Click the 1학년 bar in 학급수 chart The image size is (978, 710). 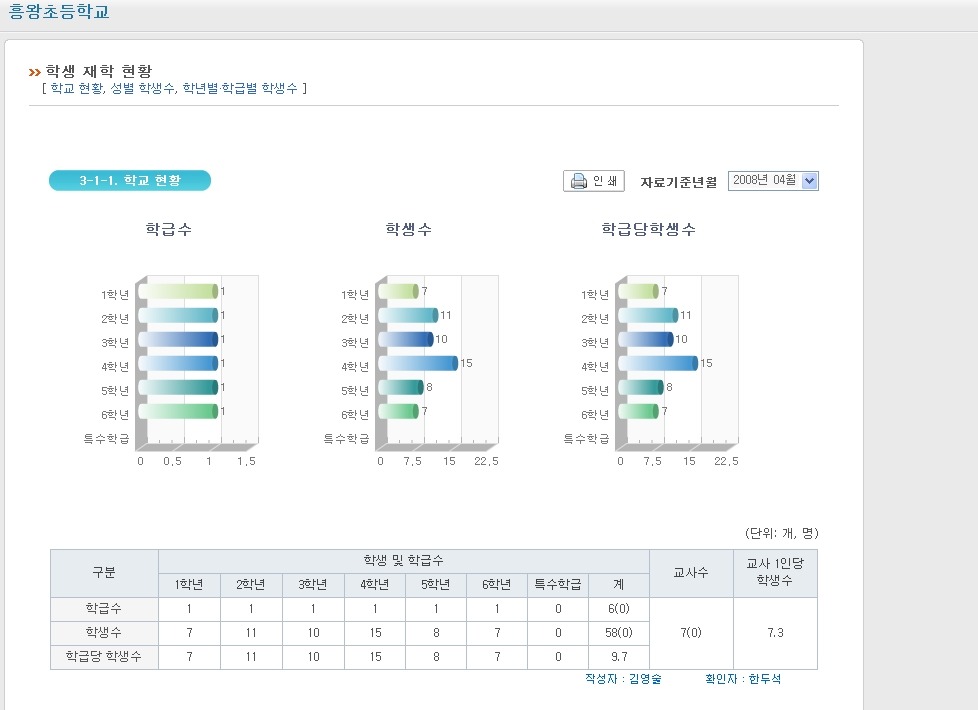click(178, 291)
